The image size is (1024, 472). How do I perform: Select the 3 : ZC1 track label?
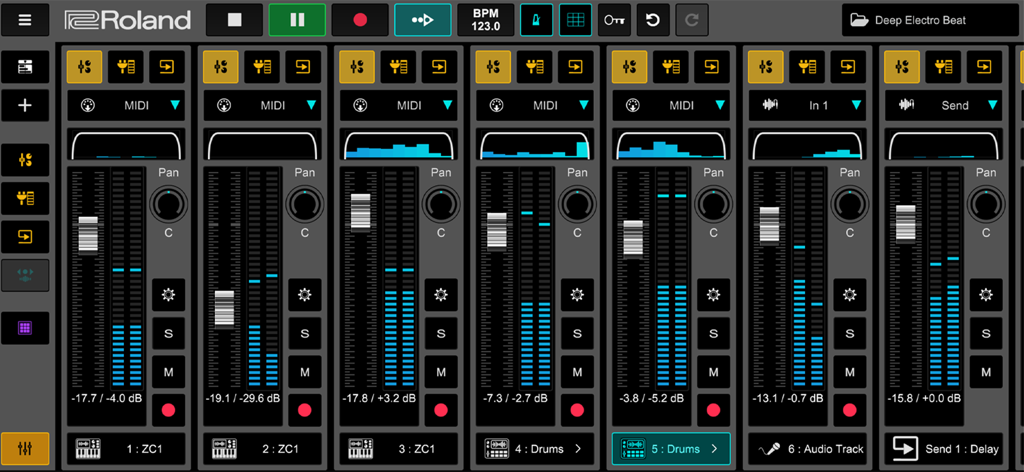pyautogui.click(x=398, y=449)
